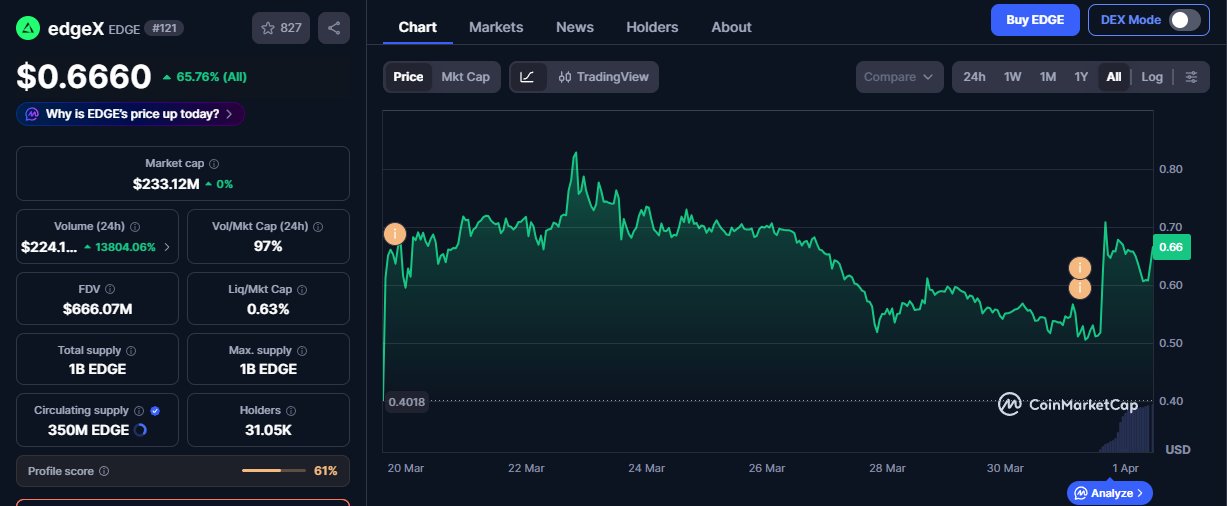Click the Market cap info icon

tap(214, 163)
